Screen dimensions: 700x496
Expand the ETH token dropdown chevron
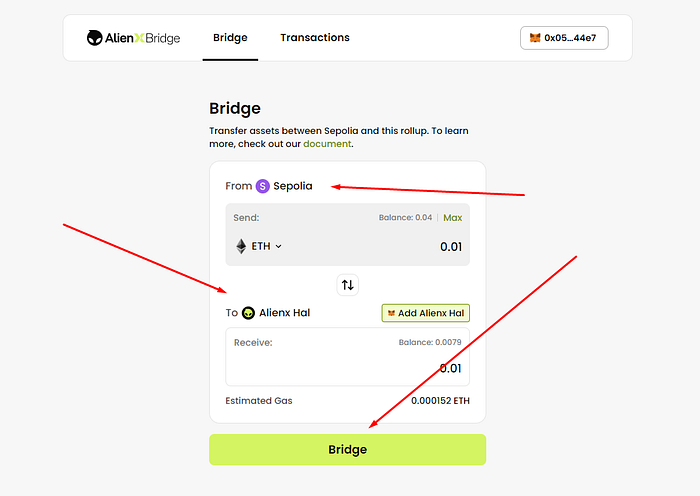point(279,246)
